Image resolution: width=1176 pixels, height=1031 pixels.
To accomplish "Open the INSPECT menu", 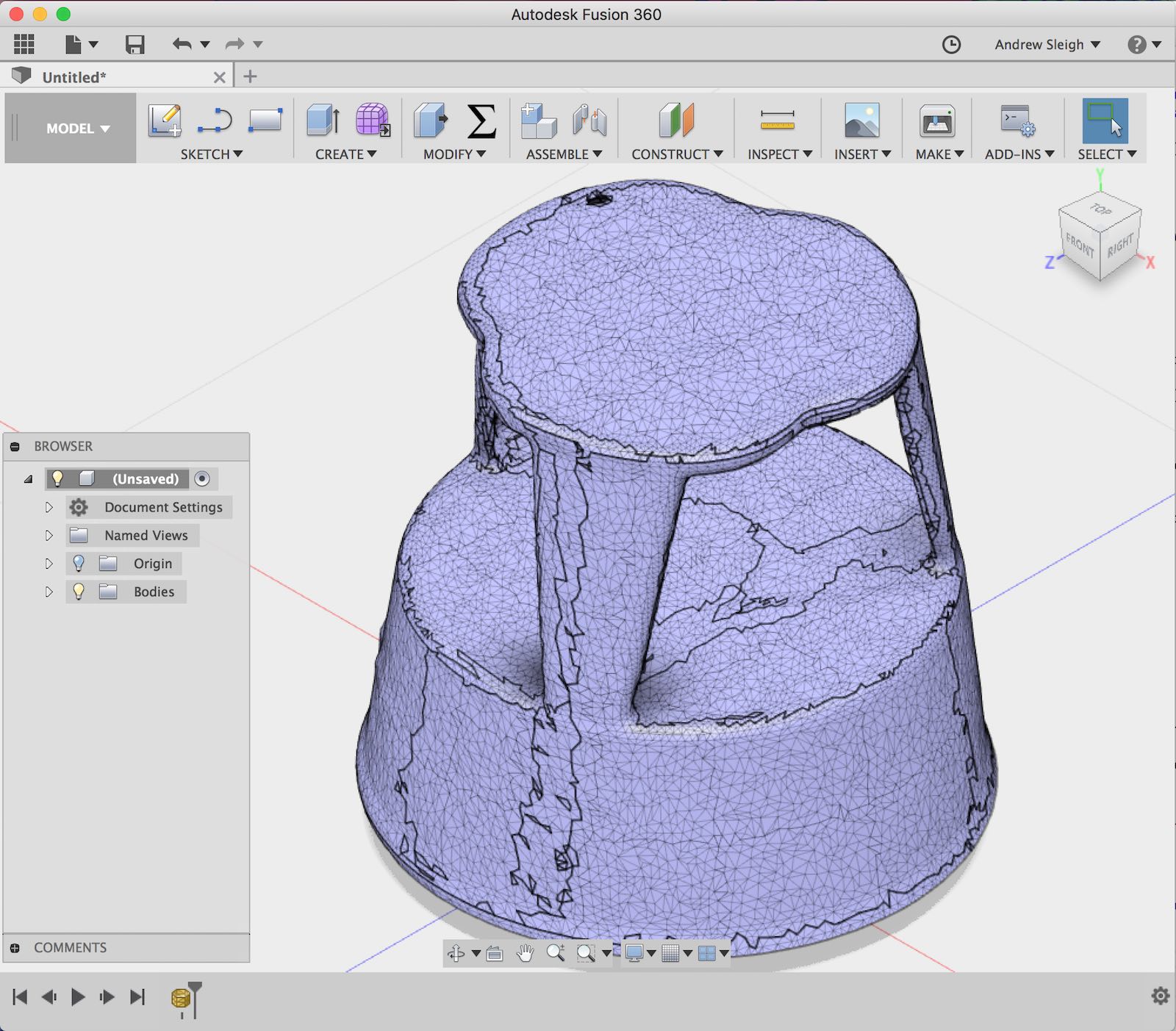I will click(780, 154).
